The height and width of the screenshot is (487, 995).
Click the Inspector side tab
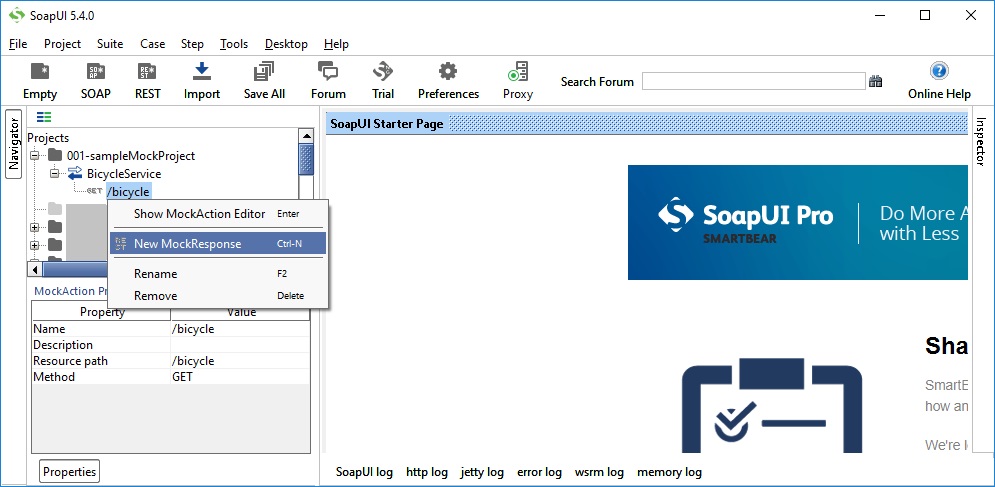click(980, 141)
